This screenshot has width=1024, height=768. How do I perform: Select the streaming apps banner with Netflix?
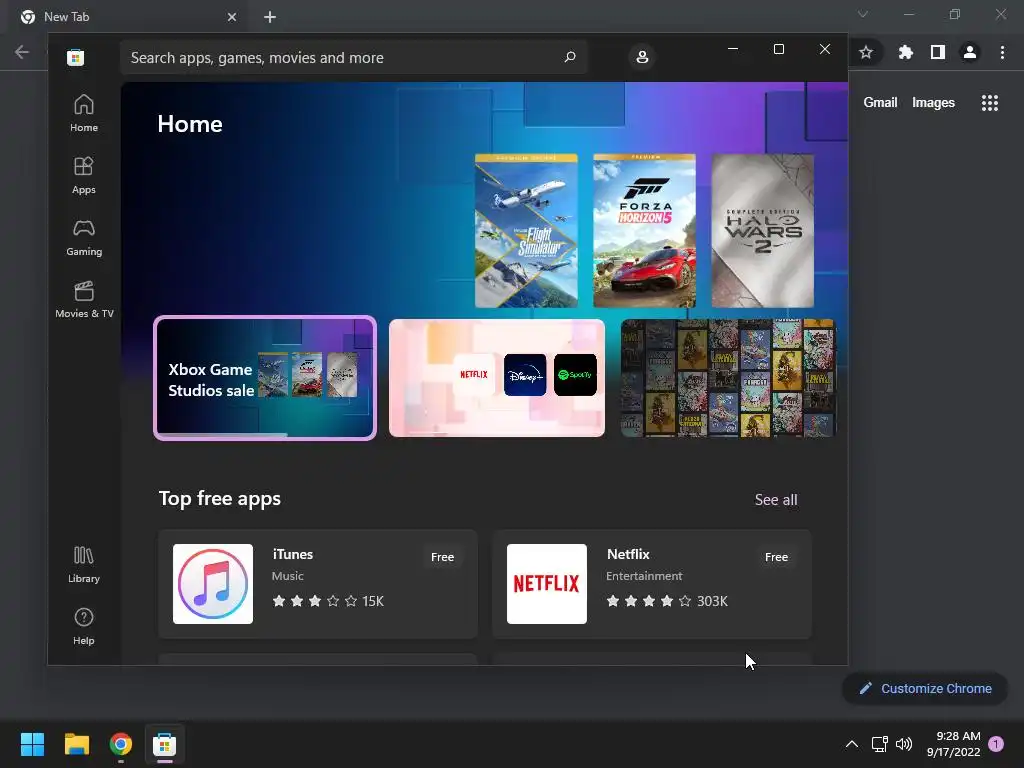pos(496,378)
